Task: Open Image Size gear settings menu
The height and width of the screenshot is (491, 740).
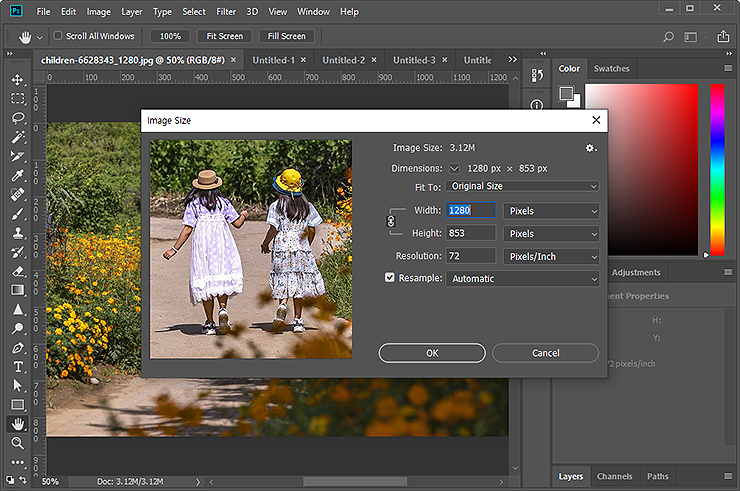Action: [591, 148]
